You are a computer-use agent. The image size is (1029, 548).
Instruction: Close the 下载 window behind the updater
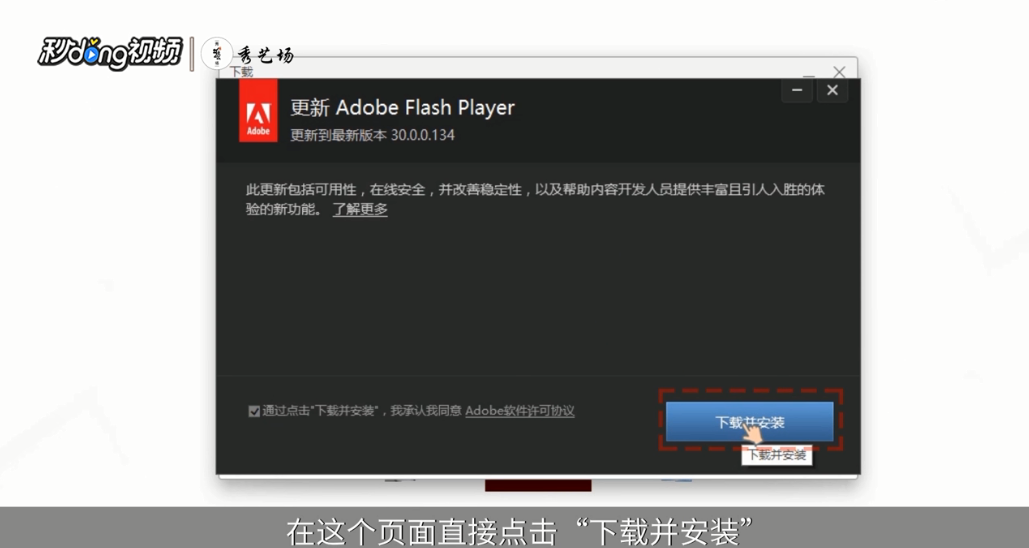pos(839,71)
